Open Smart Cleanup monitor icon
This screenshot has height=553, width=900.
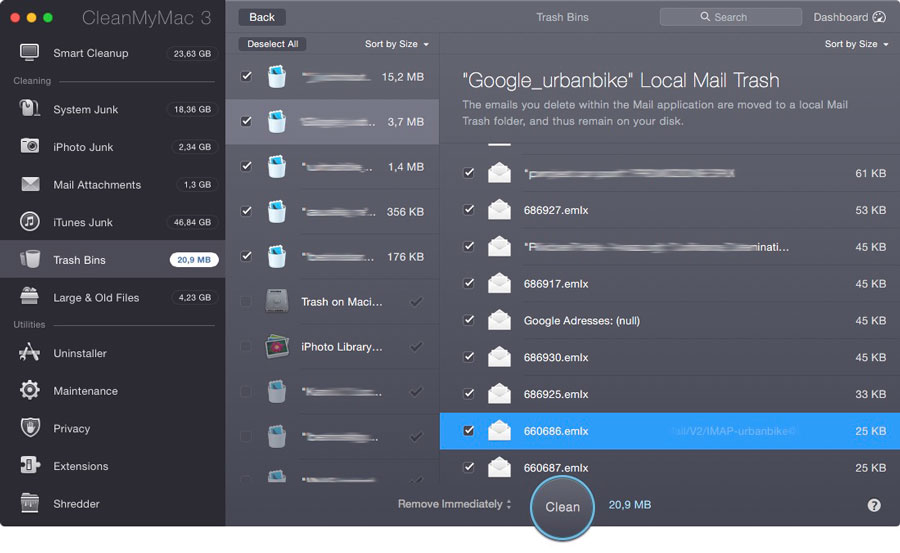click(x=29, y=53)
